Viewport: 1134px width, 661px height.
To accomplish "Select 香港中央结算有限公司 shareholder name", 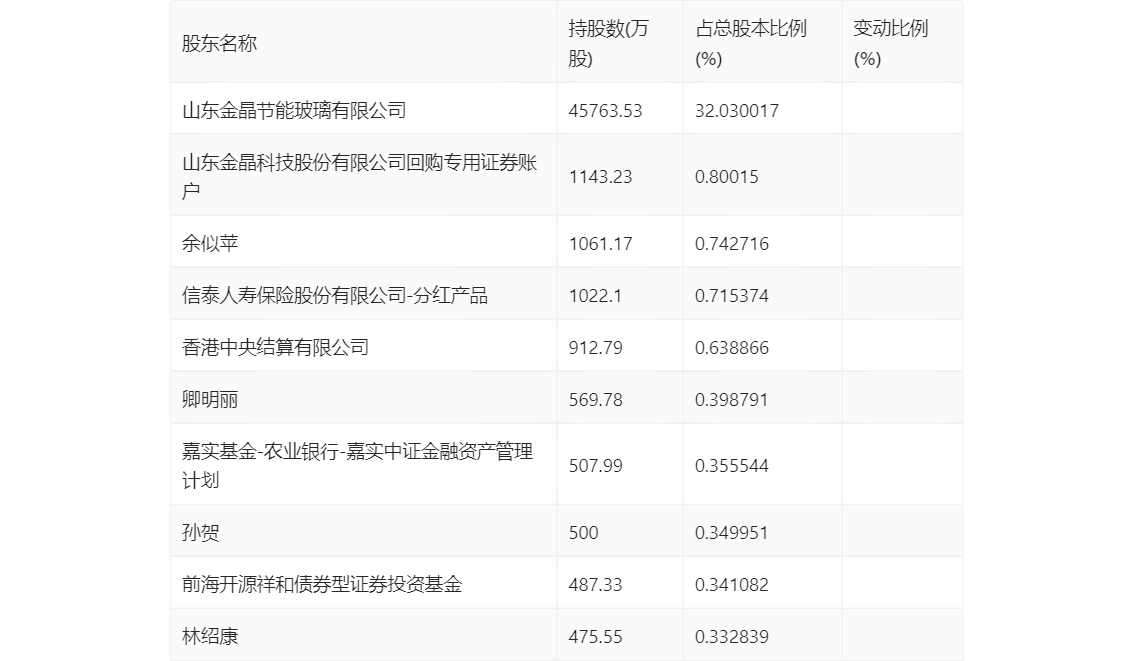I will coord(275,348).
